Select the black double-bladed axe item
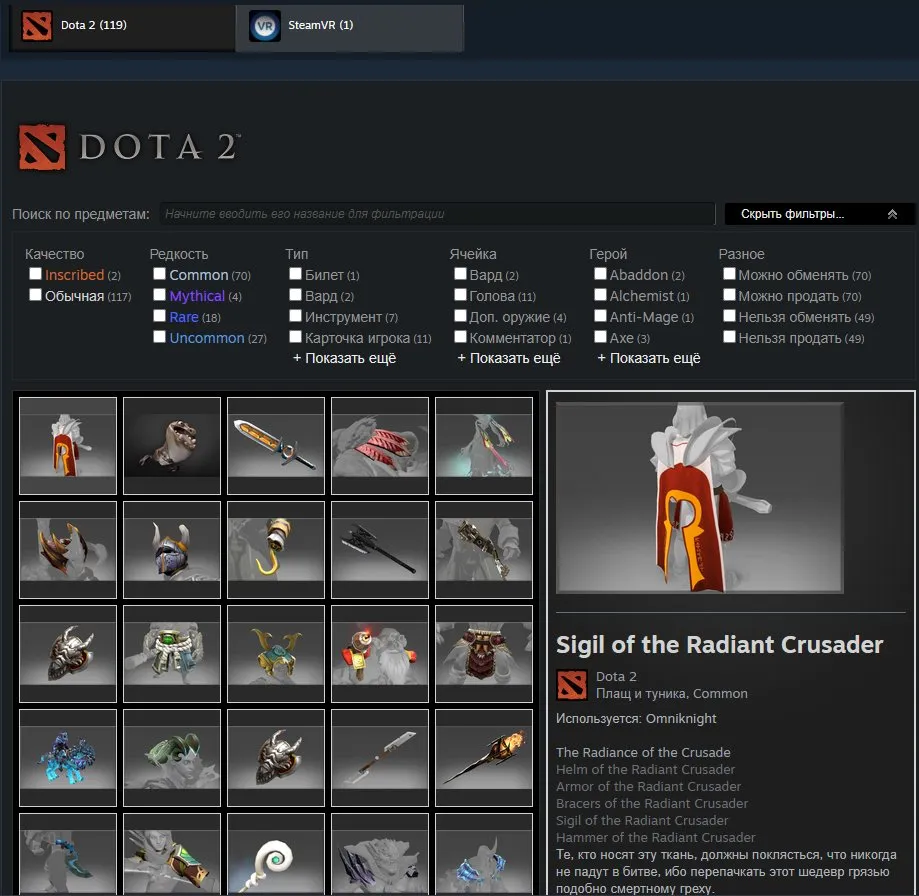 pos(380,550)
